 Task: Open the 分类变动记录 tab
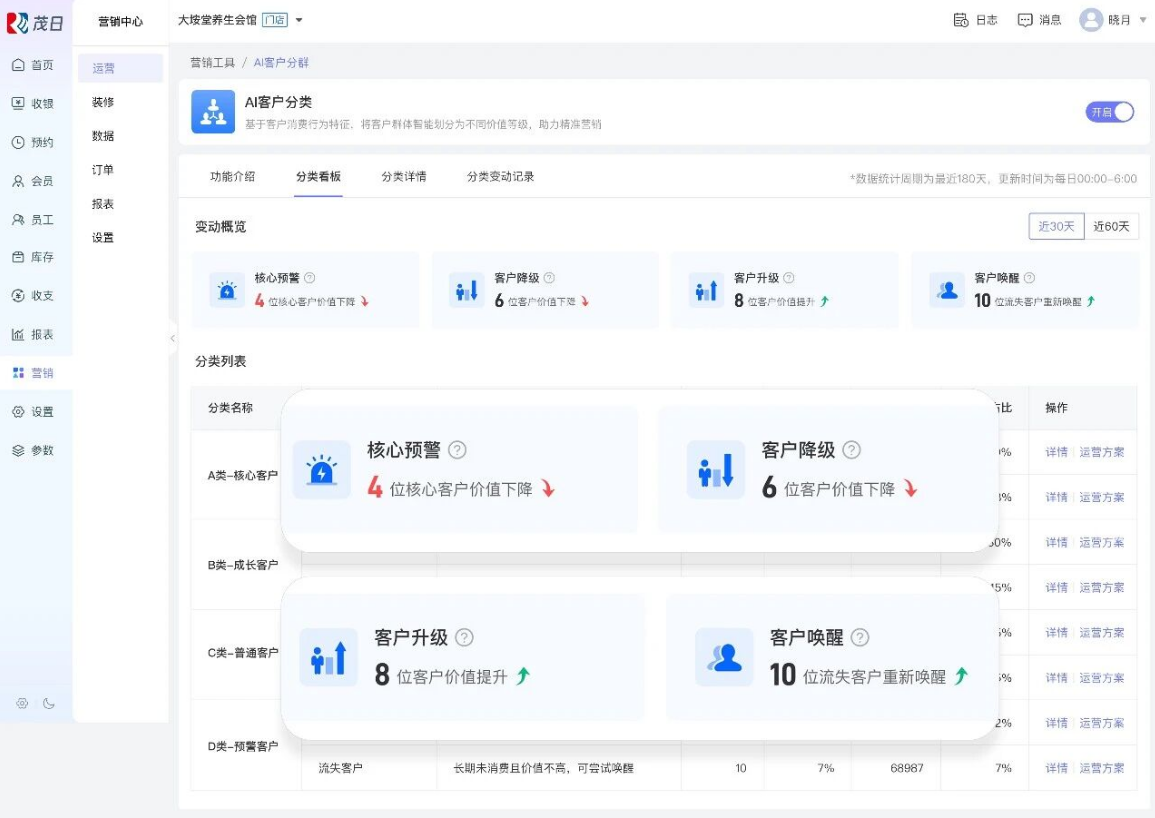(500, 176)
